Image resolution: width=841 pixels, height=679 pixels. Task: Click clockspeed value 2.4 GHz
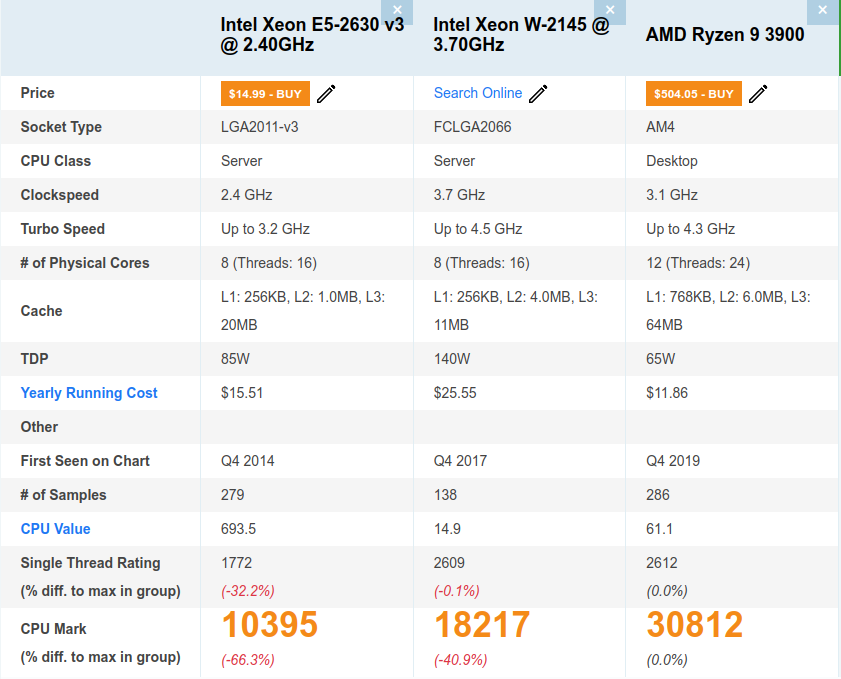tap(247, 195)
